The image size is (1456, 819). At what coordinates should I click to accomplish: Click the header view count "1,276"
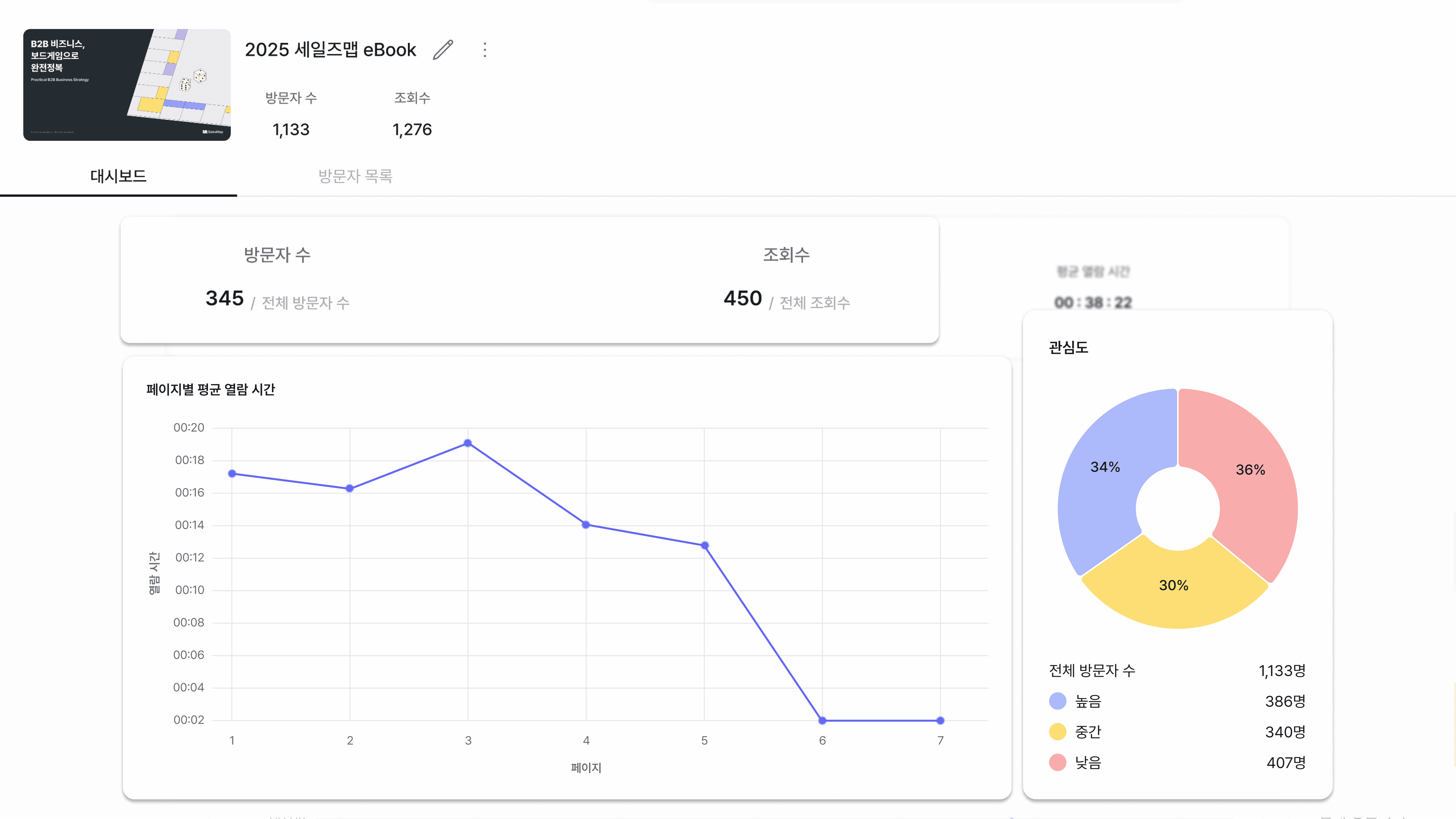tap(412, 130)
